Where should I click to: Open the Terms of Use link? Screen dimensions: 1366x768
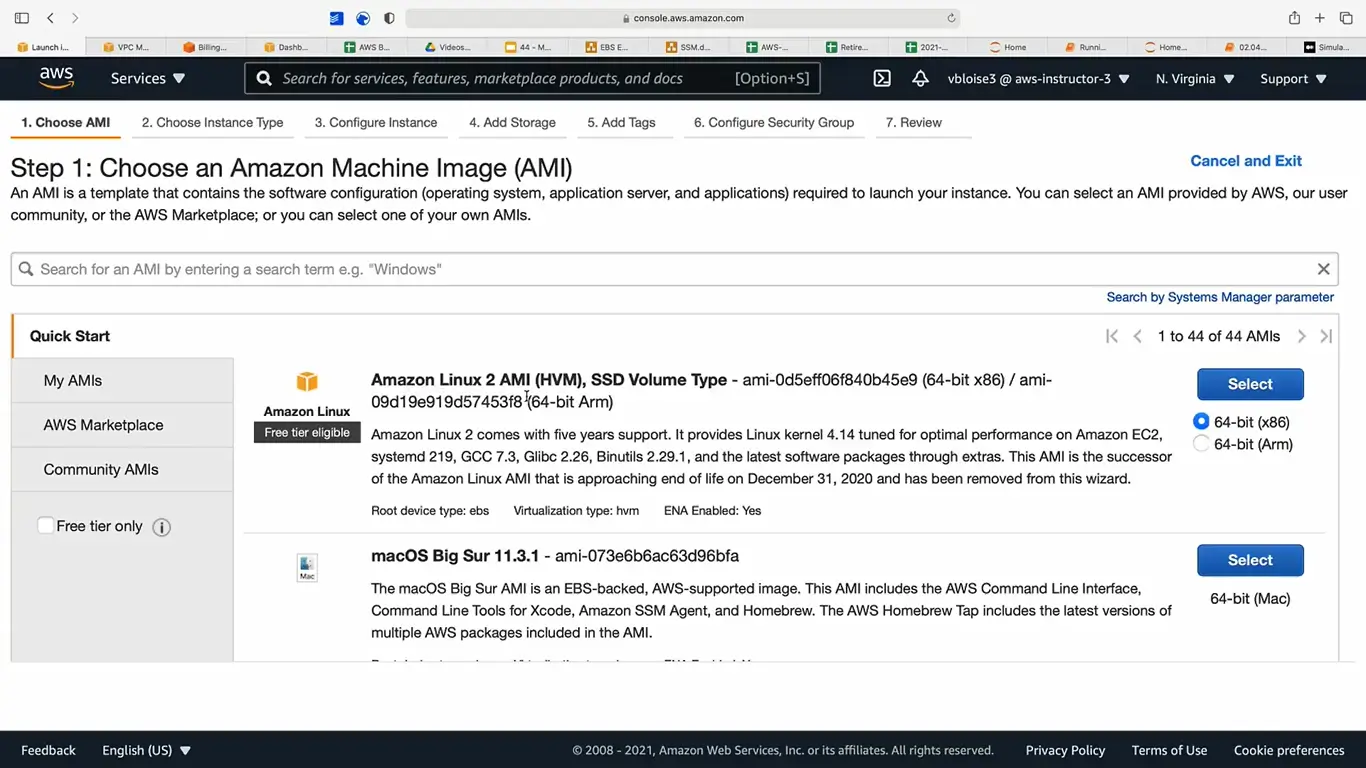click(1169, 750)
